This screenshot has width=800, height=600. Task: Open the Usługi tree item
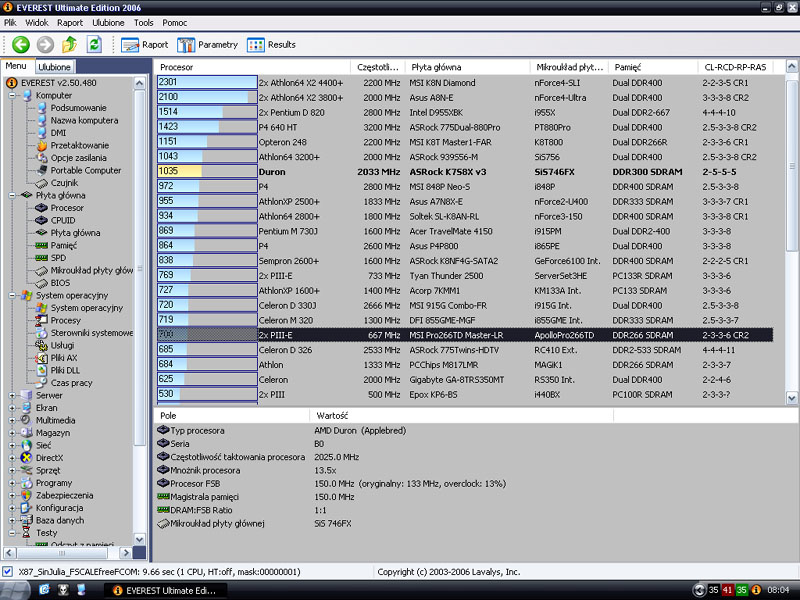click(62, 345)
